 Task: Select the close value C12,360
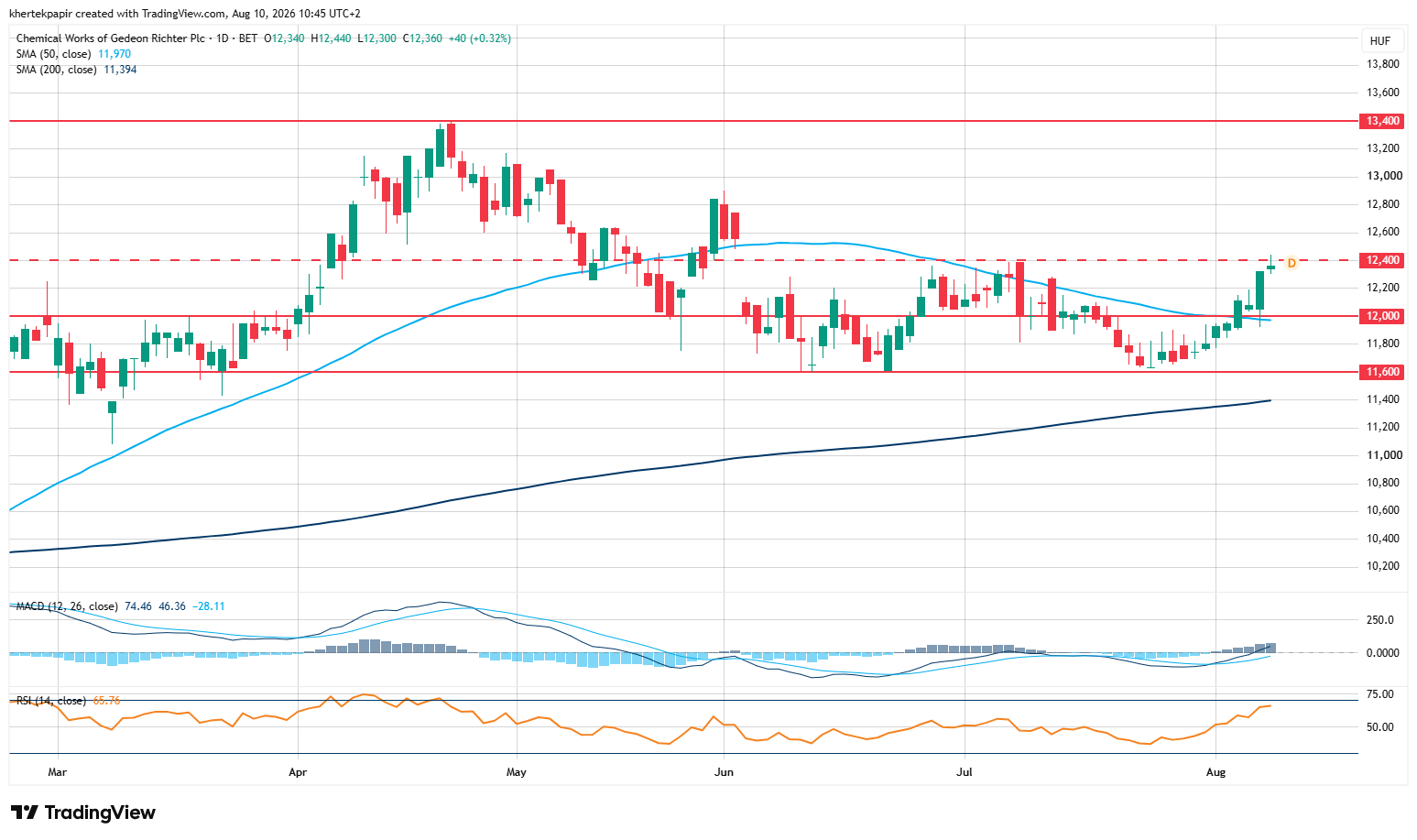[x=423, y=38]
